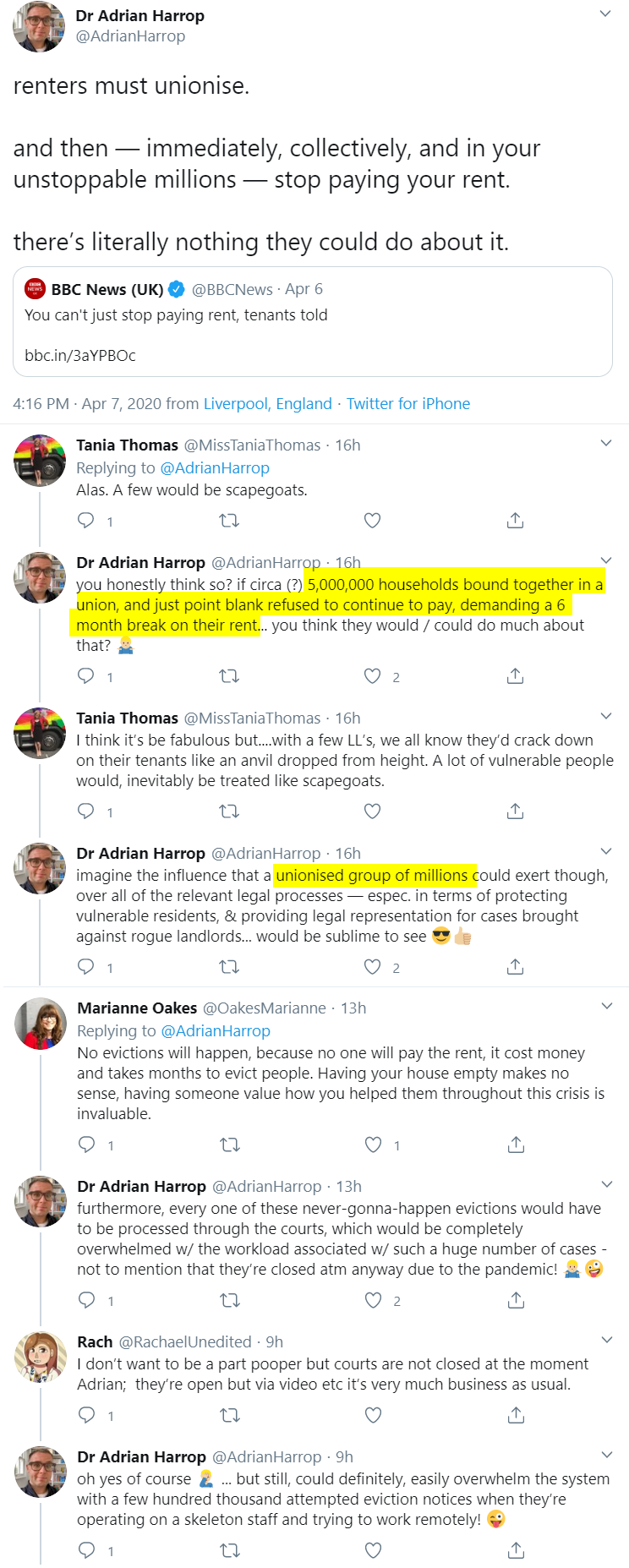
Task: Like Marianne Oakes's tweet about evictions
Action: (373, 1145)
